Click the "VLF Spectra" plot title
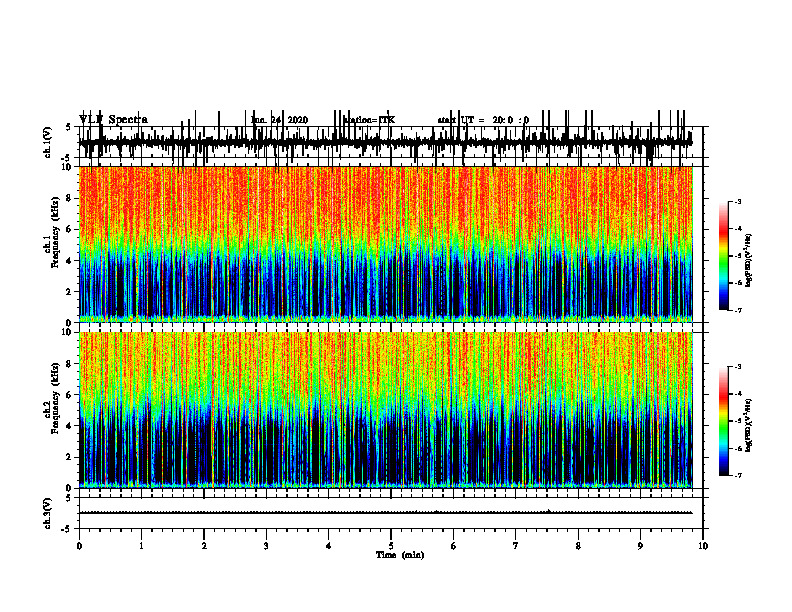 coord(113,120)
